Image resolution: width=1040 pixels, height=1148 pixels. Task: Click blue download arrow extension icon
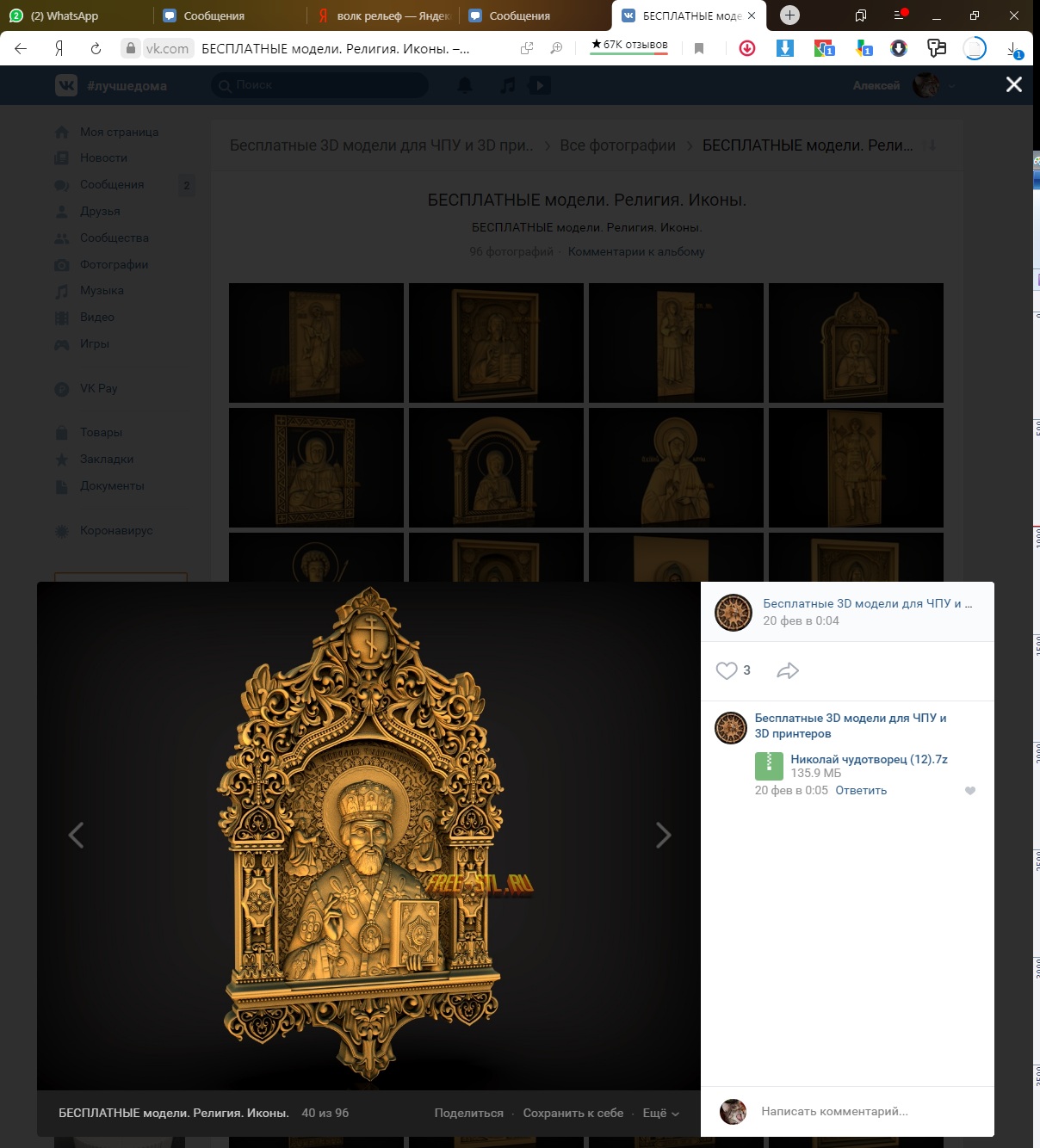click(x=785, y=48)
